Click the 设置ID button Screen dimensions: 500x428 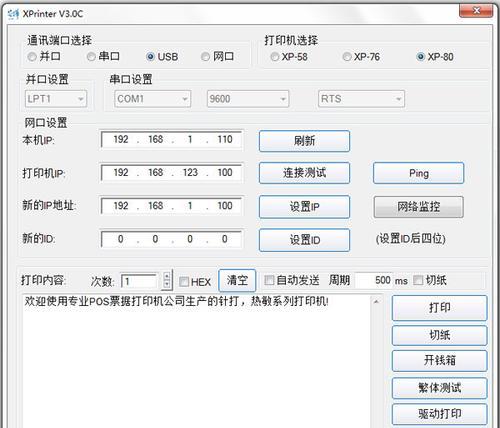click(304, 240)
